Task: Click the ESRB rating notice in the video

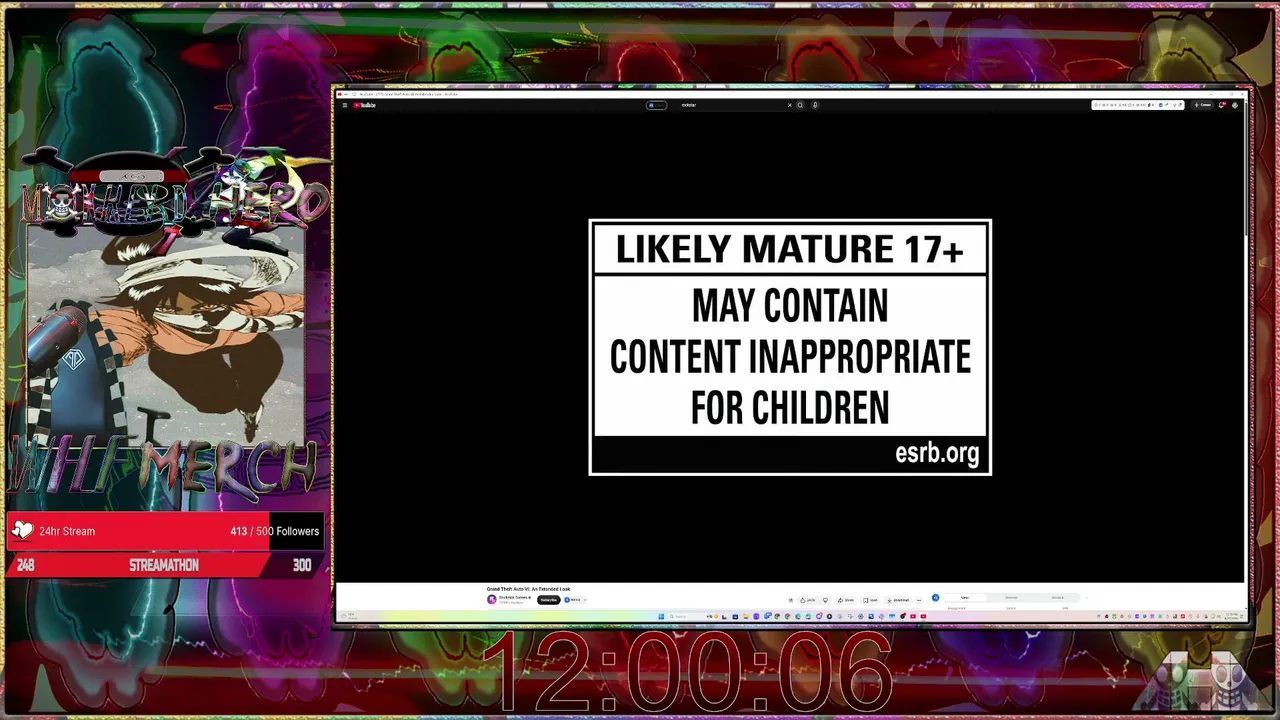Action: [x=790, y=347]
